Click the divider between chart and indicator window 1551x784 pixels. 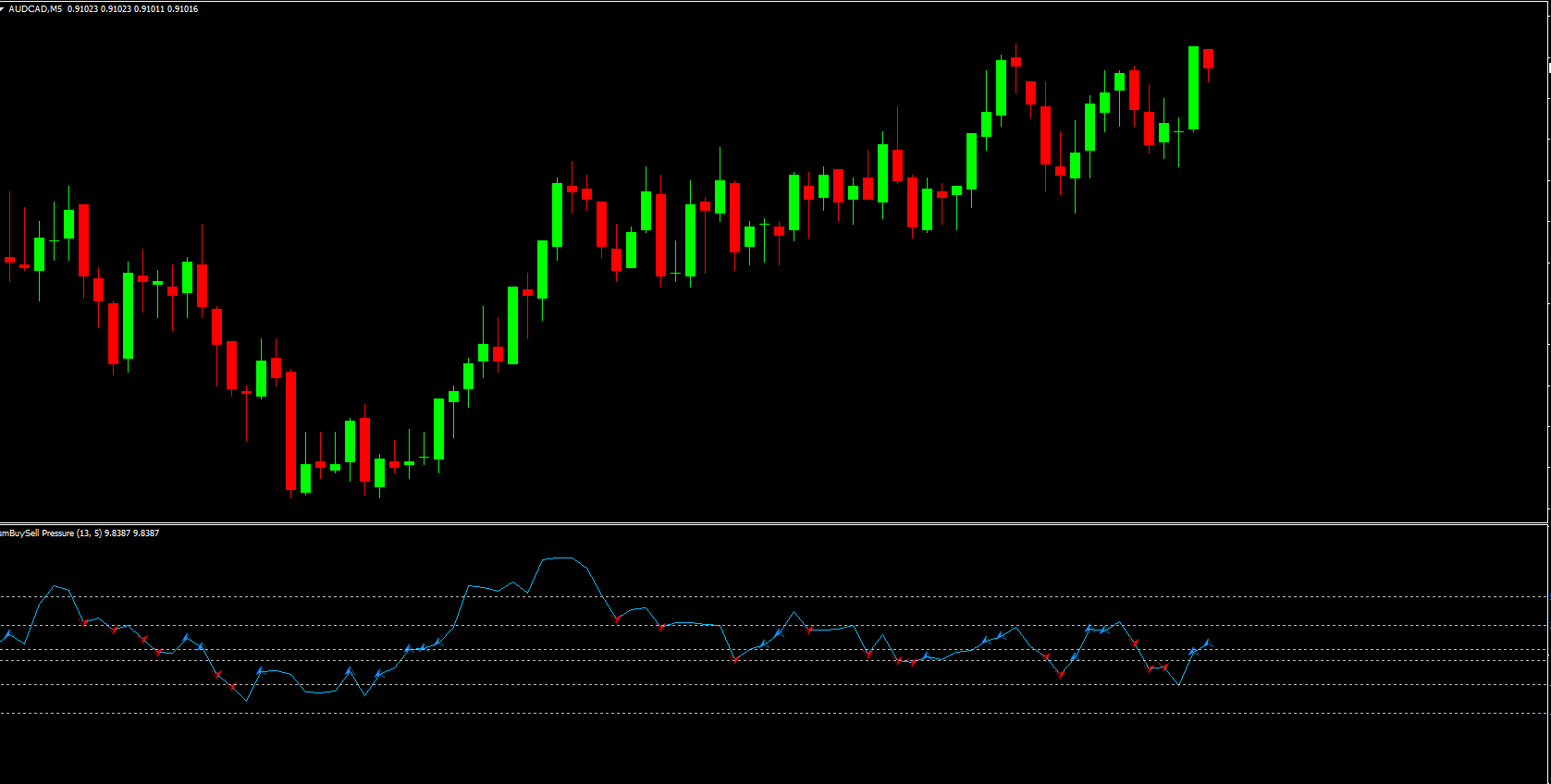(740, 523)
